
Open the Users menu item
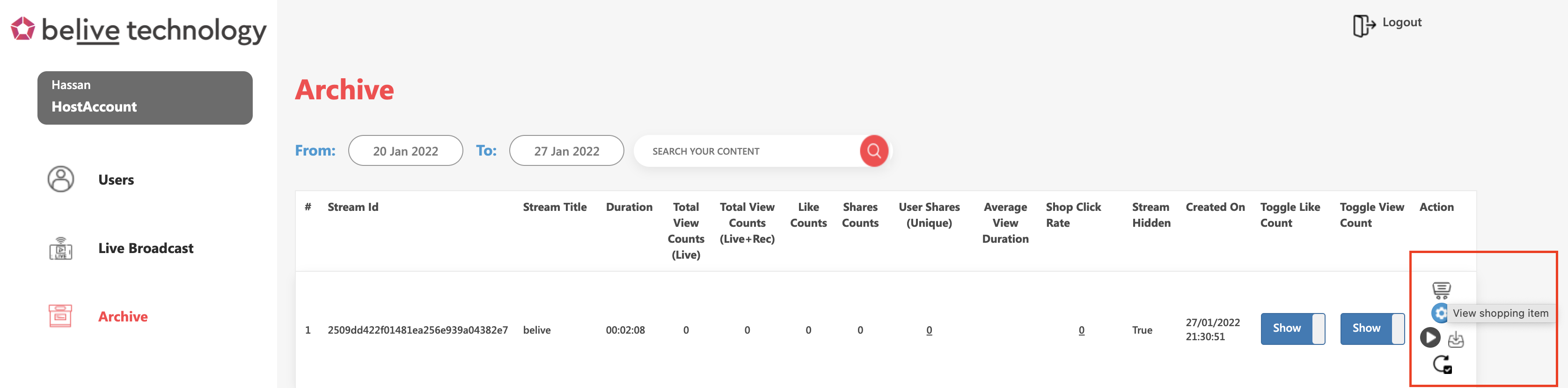(x=116, y=179)
